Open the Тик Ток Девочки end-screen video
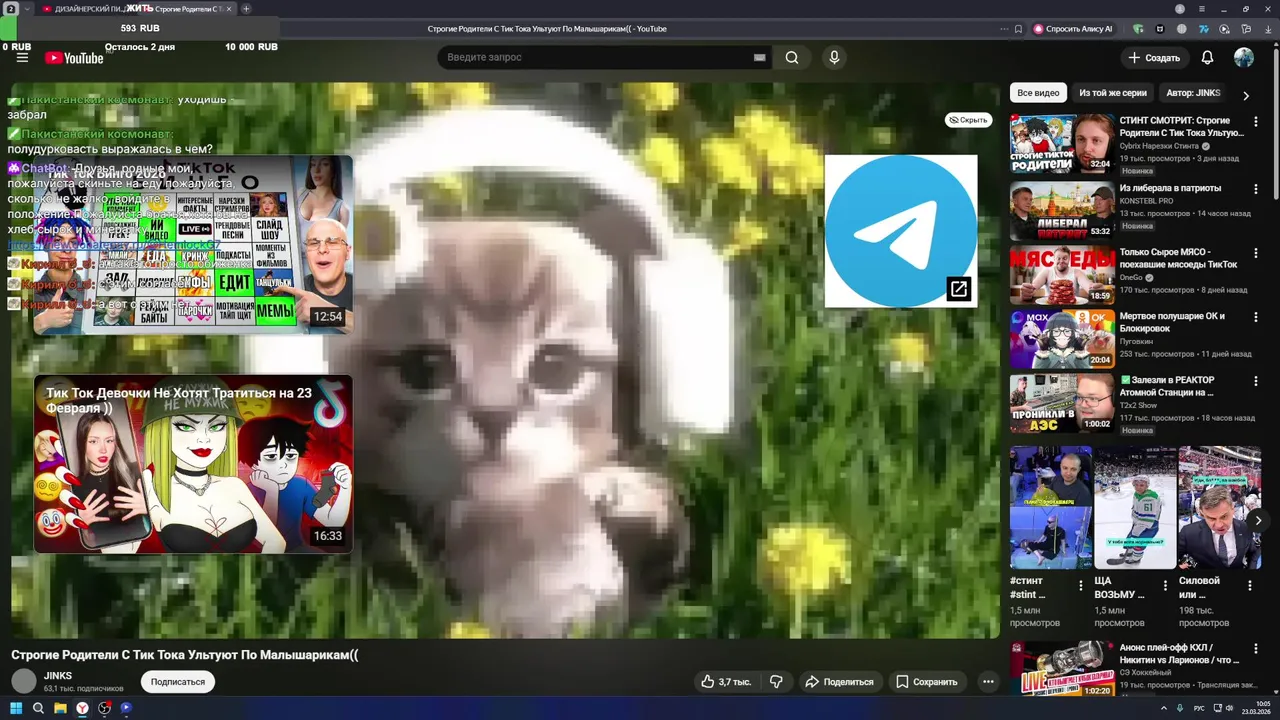Image resolution: width=1280 pixels, height=720 pixels. tap(193, 464)
